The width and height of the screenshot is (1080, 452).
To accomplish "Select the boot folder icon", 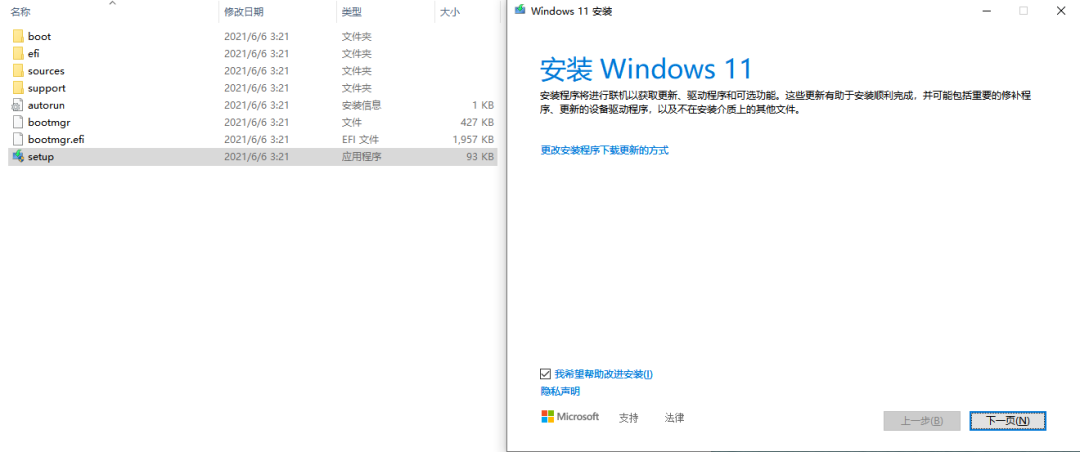I will (18, 36).
